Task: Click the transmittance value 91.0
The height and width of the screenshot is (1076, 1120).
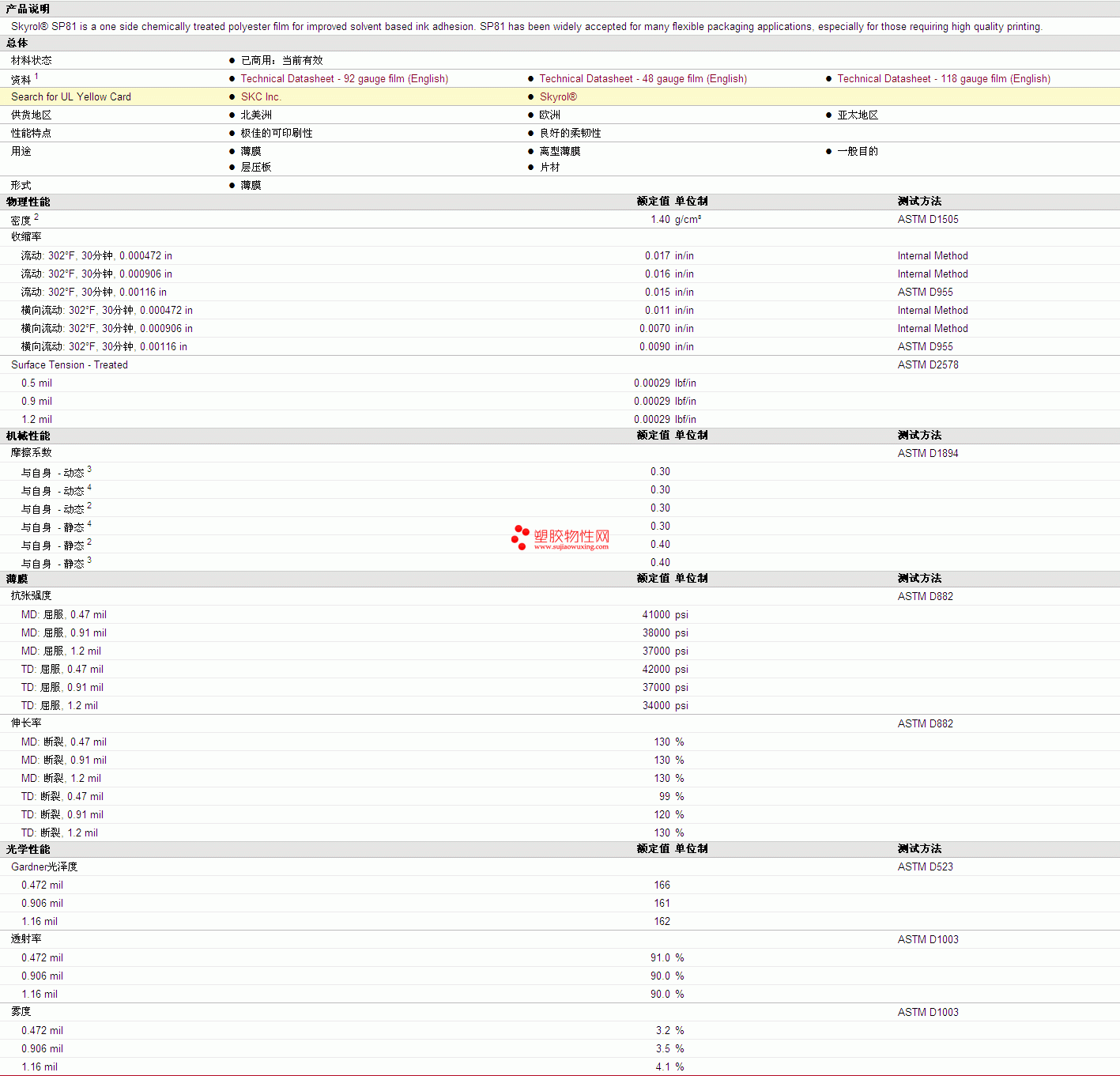Action: (x=660, y=957)
